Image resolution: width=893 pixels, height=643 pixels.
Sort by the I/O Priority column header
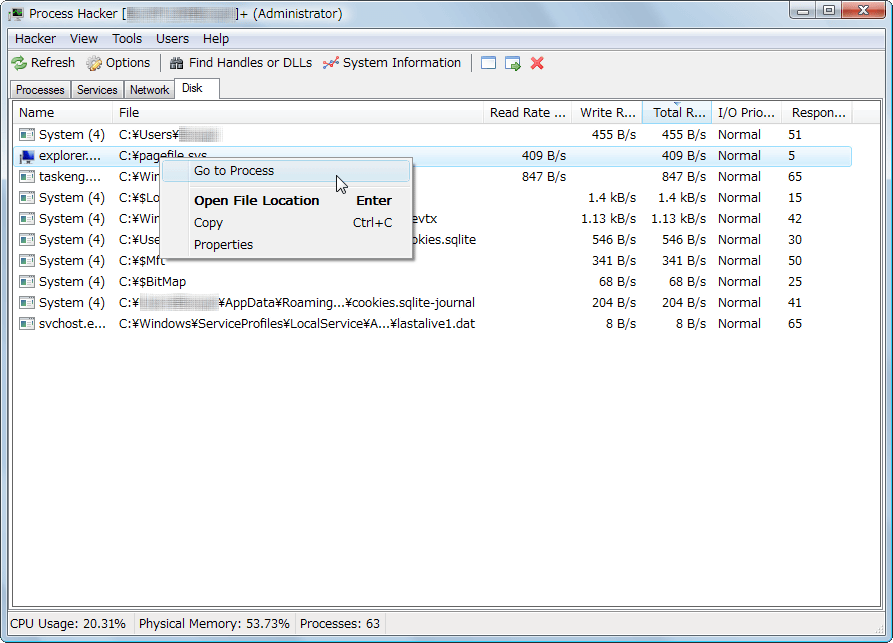(x=747, y=113)
